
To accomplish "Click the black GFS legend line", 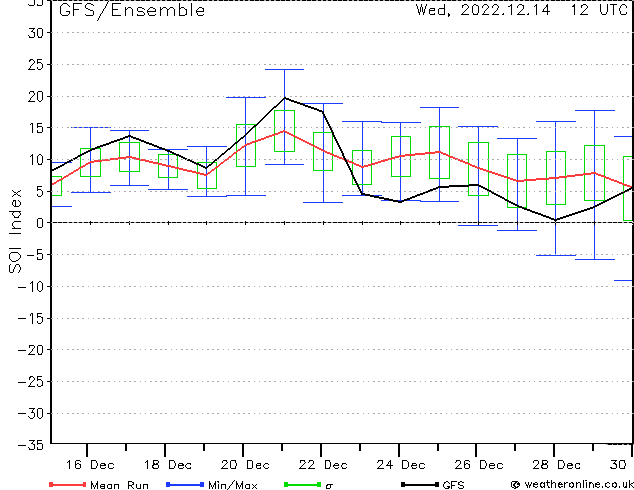I will pos(420,484).
